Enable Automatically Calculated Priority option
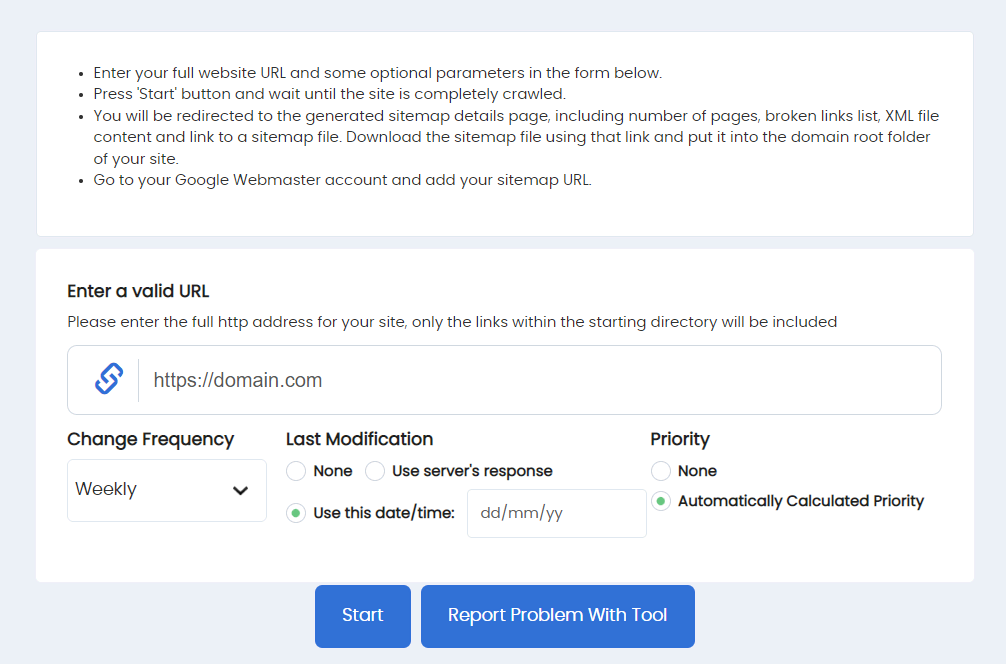 661,501
